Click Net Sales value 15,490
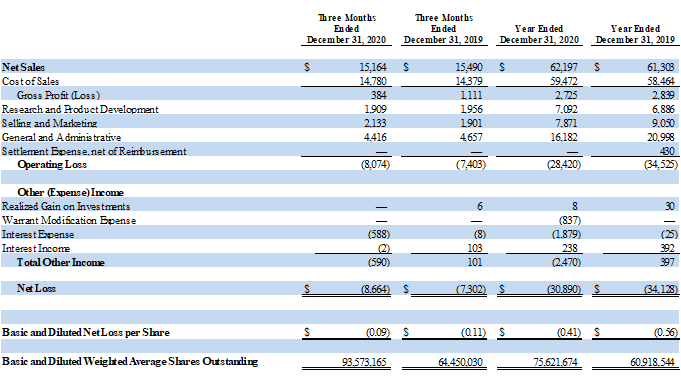 [x=469, y=67]
